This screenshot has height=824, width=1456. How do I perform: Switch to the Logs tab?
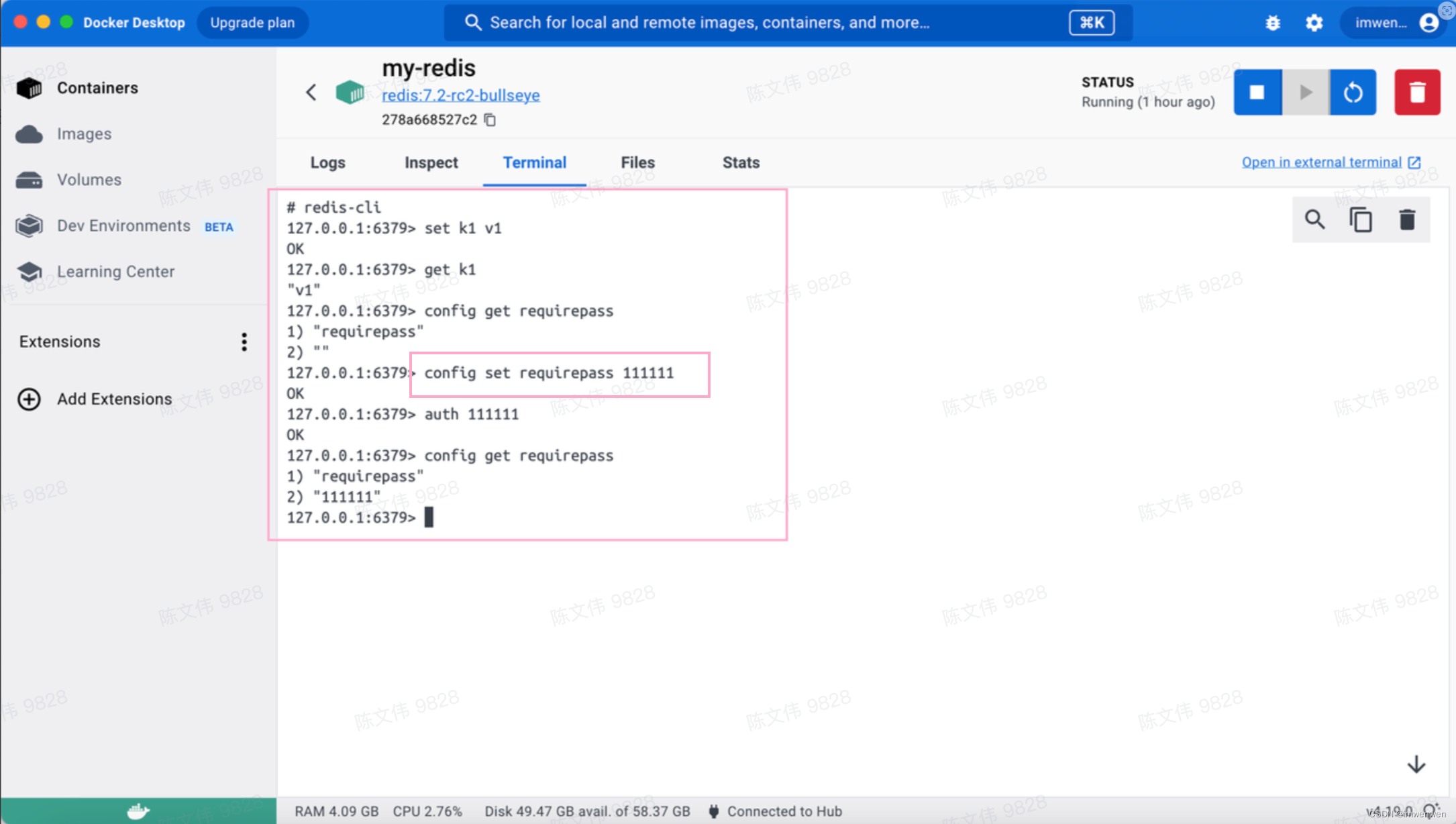(x=327, y=162)
